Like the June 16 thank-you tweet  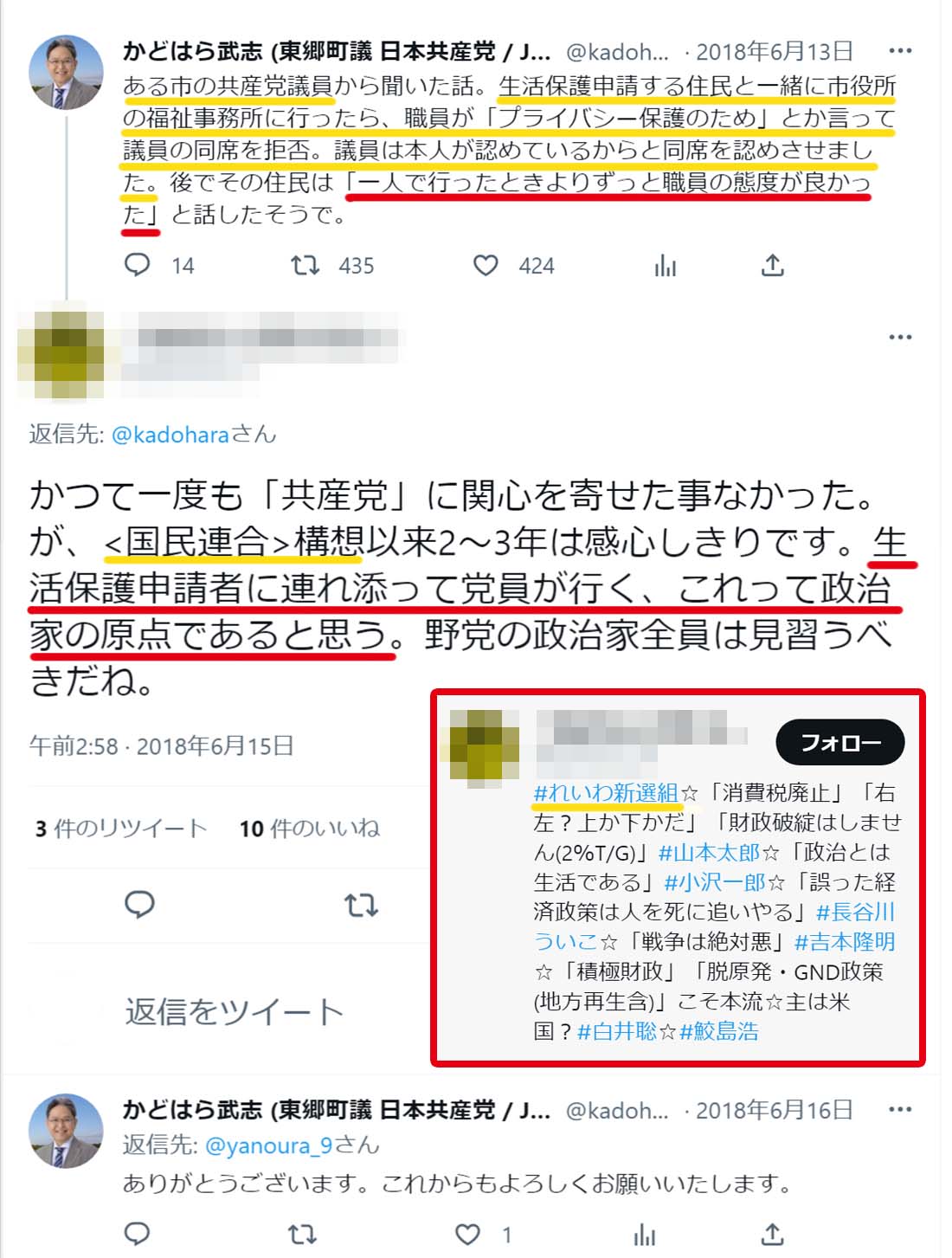pyautogui.click(x=467, y=1235)
